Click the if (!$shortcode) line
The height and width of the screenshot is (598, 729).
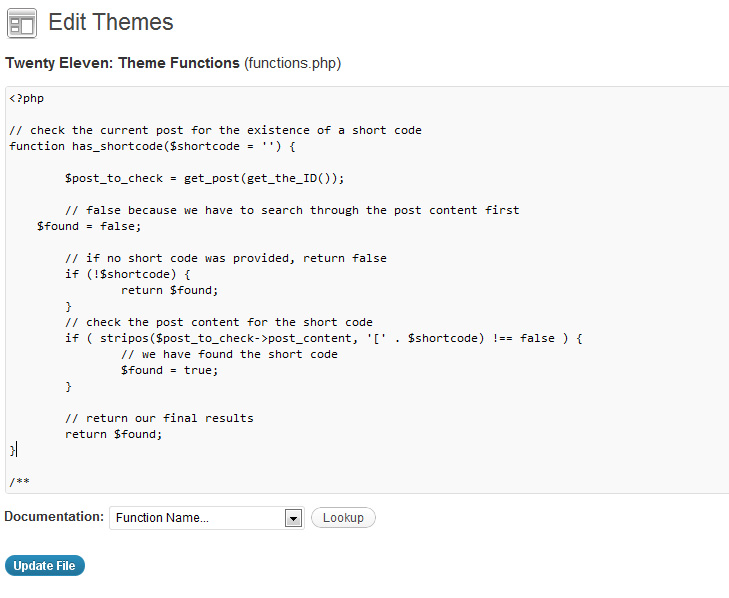click(x=128, y=274)
